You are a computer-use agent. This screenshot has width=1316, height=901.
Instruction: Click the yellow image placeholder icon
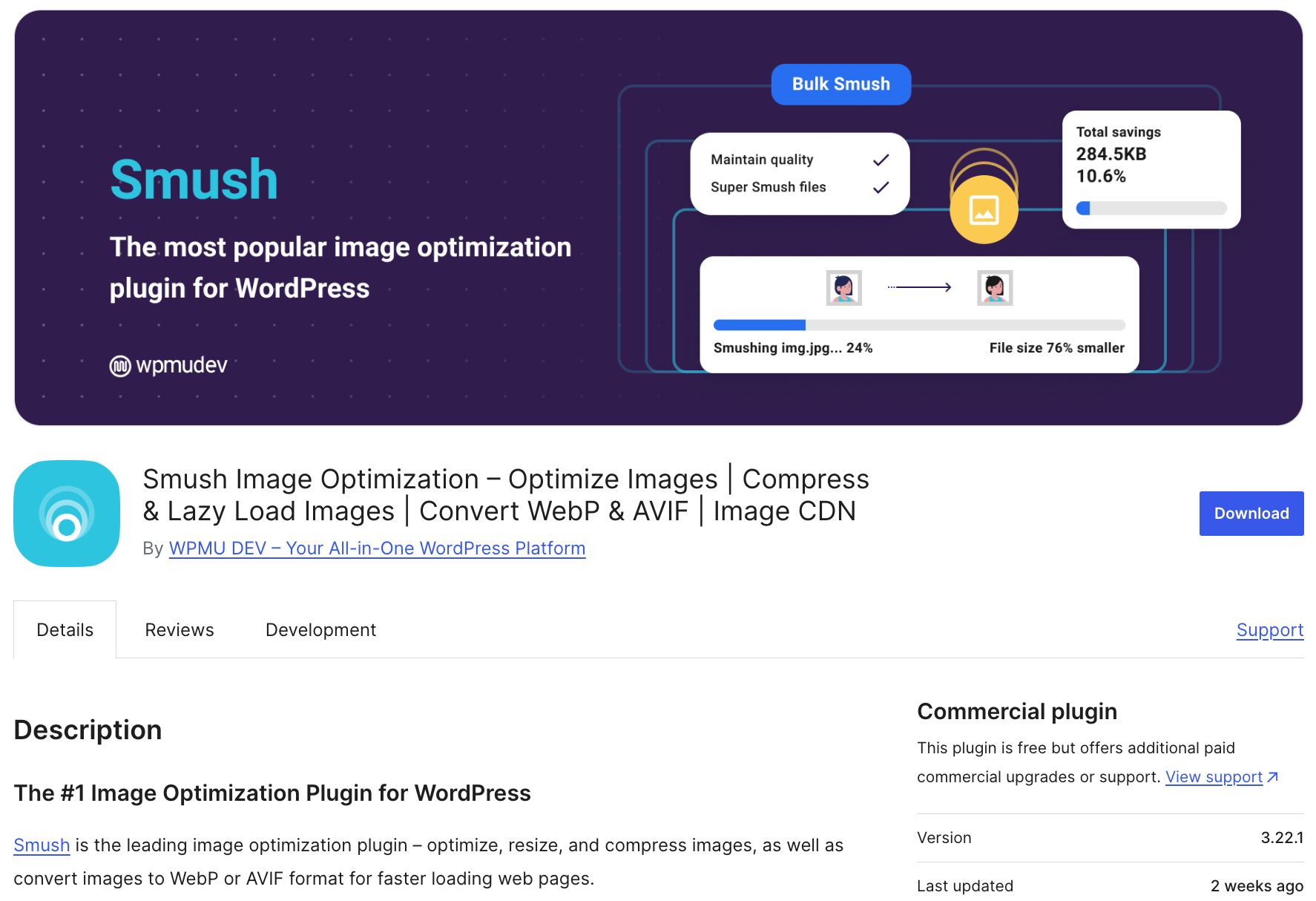[984, 209]
